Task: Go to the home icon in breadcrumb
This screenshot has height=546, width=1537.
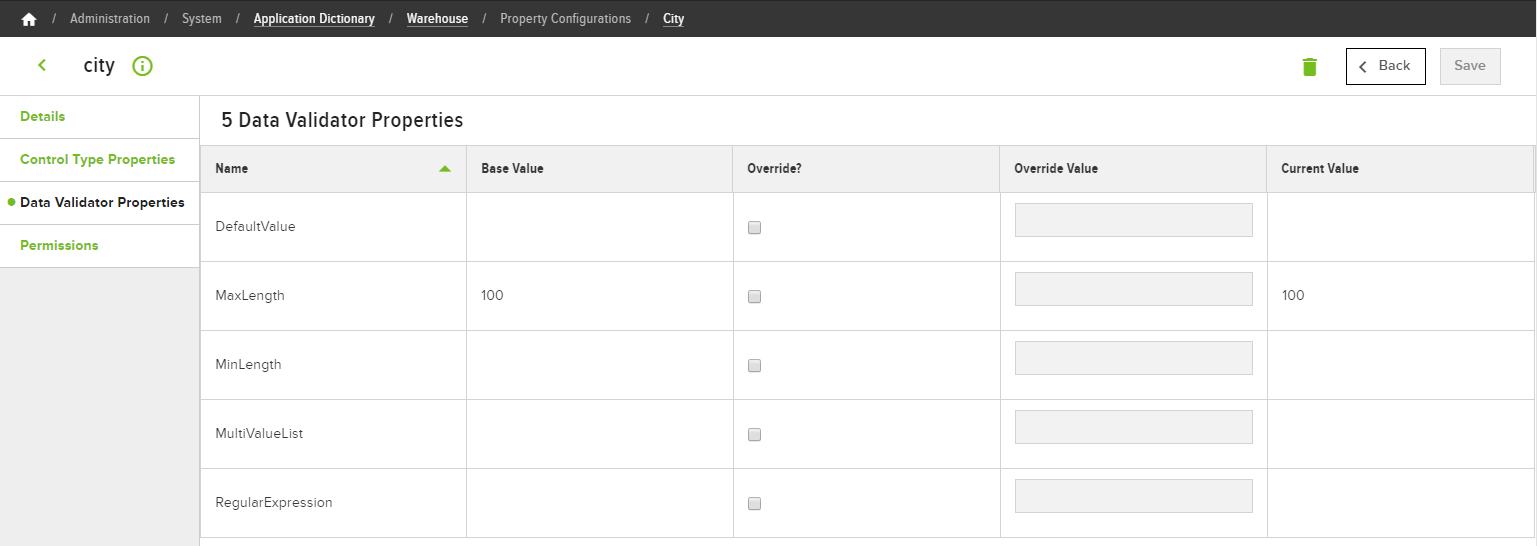Action: [28, 19]
